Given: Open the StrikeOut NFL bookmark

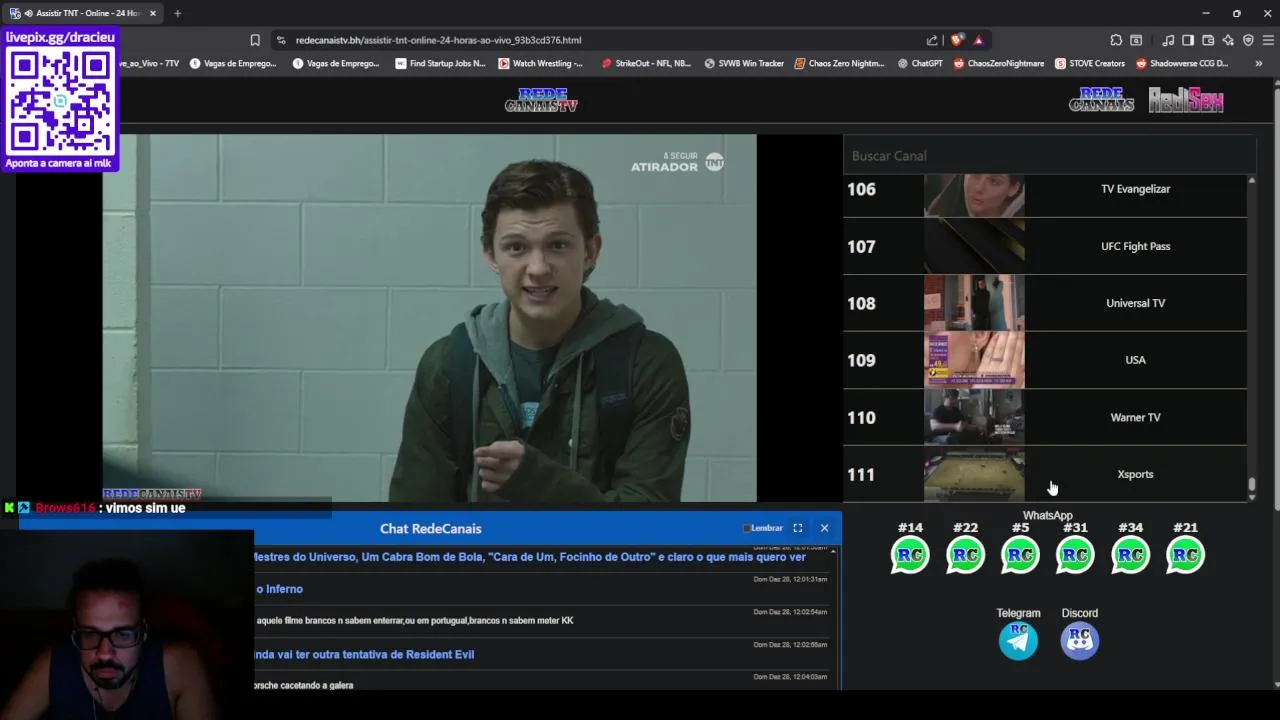Looking at the screenshot, I should click(646, 63).
